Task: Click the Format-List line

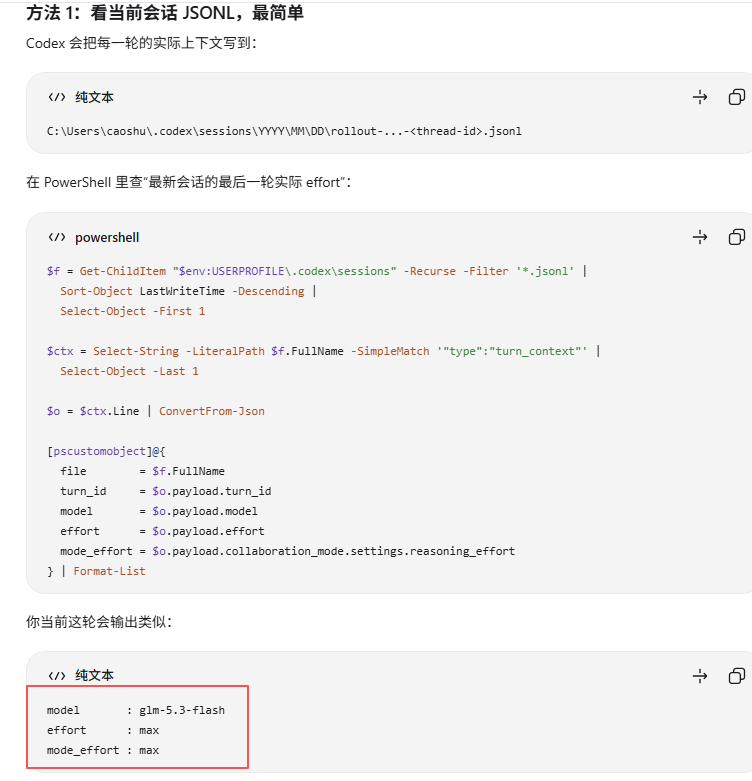Action: point(96,571)
